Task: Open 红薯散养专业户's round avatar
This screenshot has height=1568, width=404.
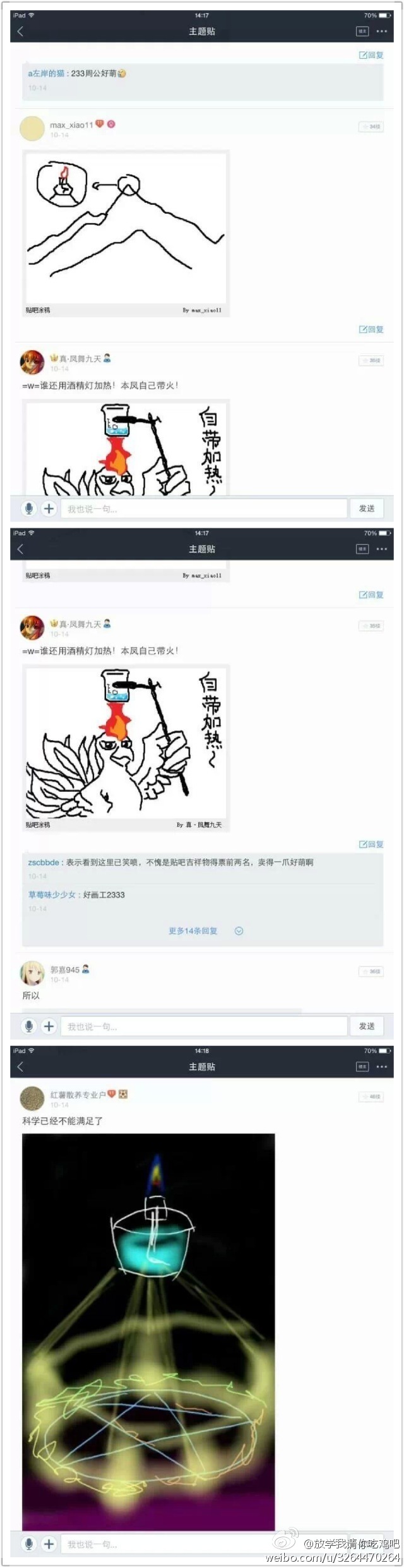Action: tap(32, 1098)
